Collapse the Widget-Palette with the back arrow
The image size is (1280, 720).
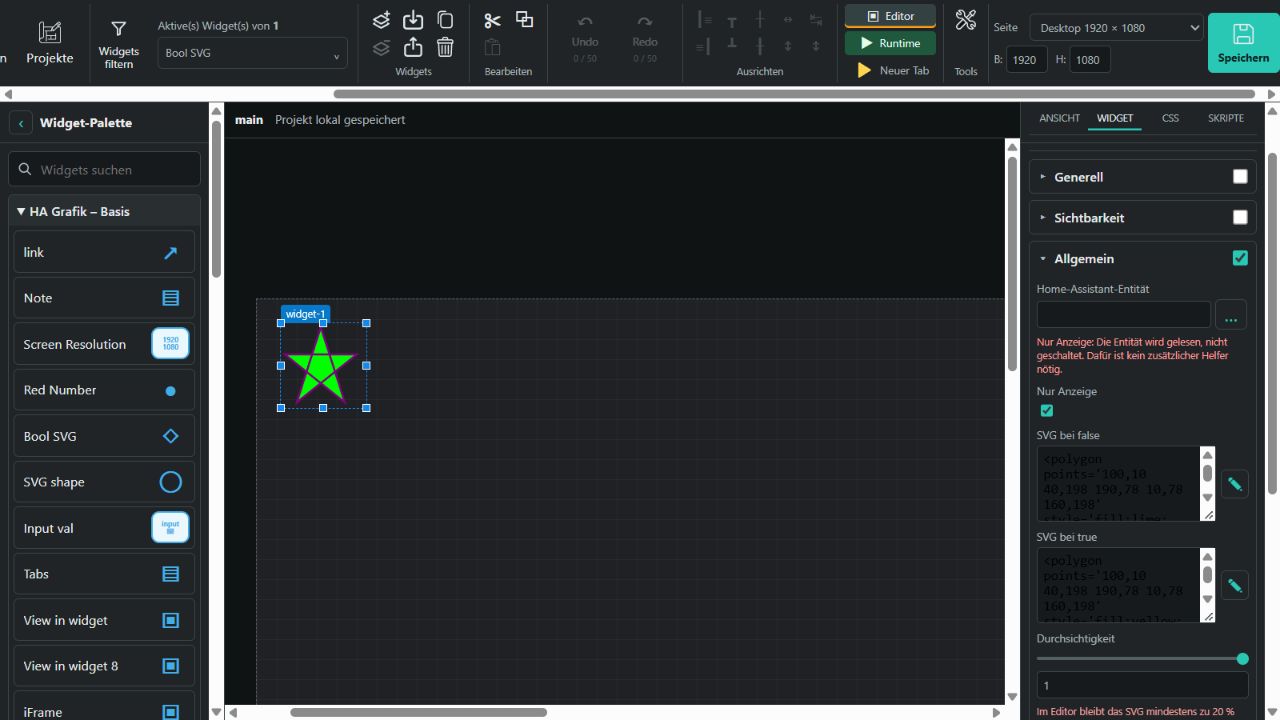pyautogui.click(x=21, y=123)
